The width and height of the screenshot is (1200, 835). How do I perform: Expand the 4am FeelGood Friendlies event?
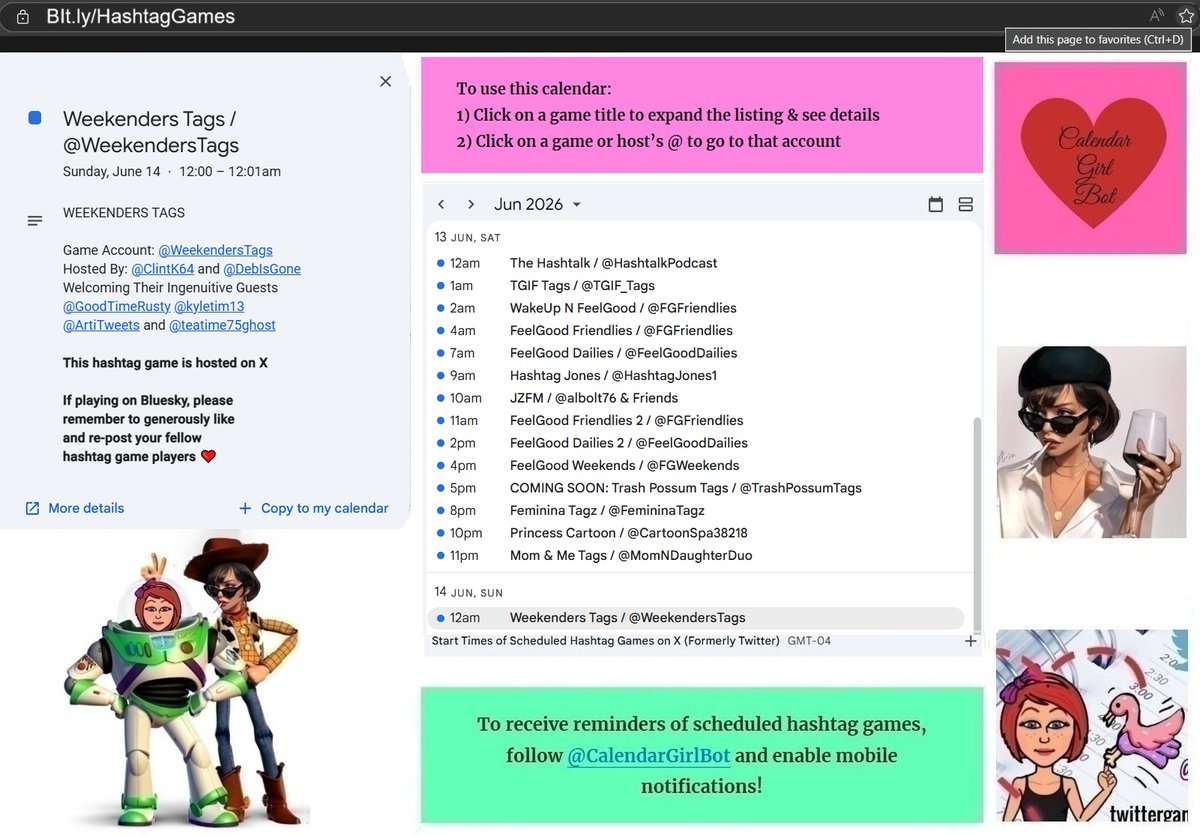tap(698, 331)
